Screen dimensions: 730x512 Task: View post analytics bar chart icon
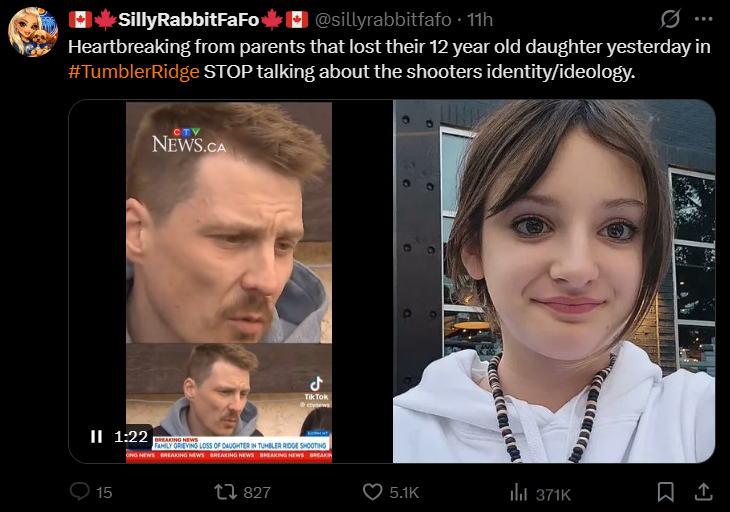coord(518,492)
